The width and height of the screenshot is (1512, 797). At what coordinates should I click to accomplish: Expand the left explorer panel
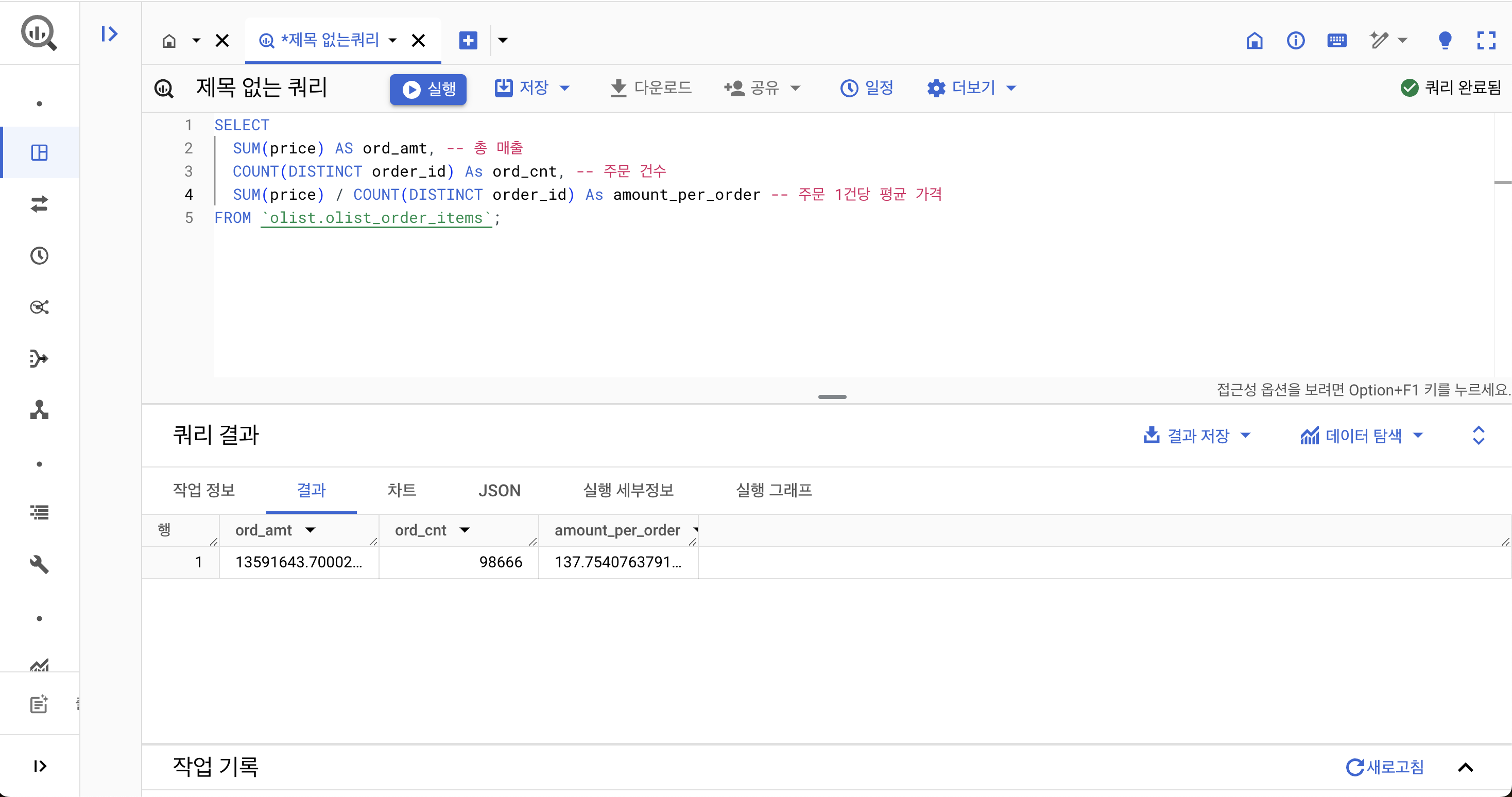[109, 33]
